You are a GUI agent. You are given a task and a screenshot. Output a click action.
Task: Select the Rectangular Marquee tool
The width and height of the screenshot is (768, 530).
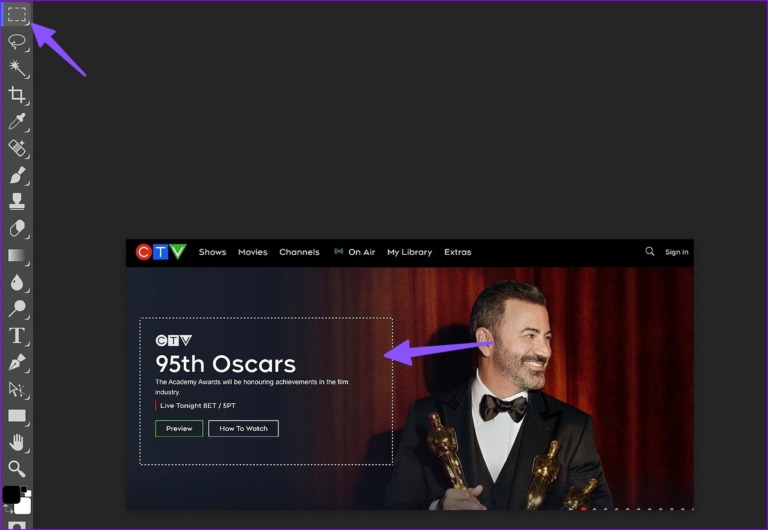tap(17, 14)
